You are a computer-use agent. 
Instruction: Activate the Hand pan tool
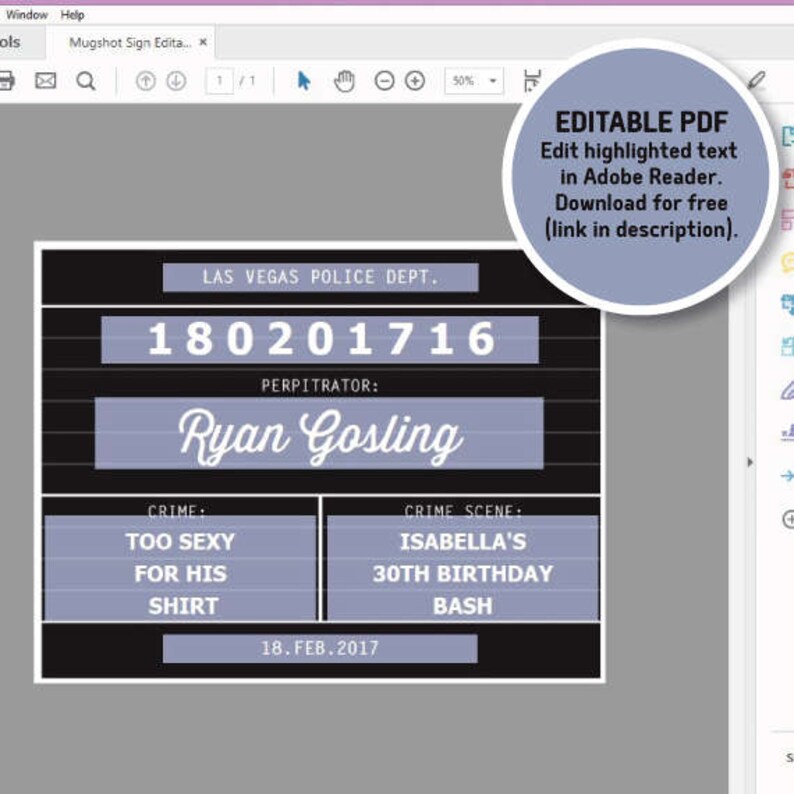[344, 81]
